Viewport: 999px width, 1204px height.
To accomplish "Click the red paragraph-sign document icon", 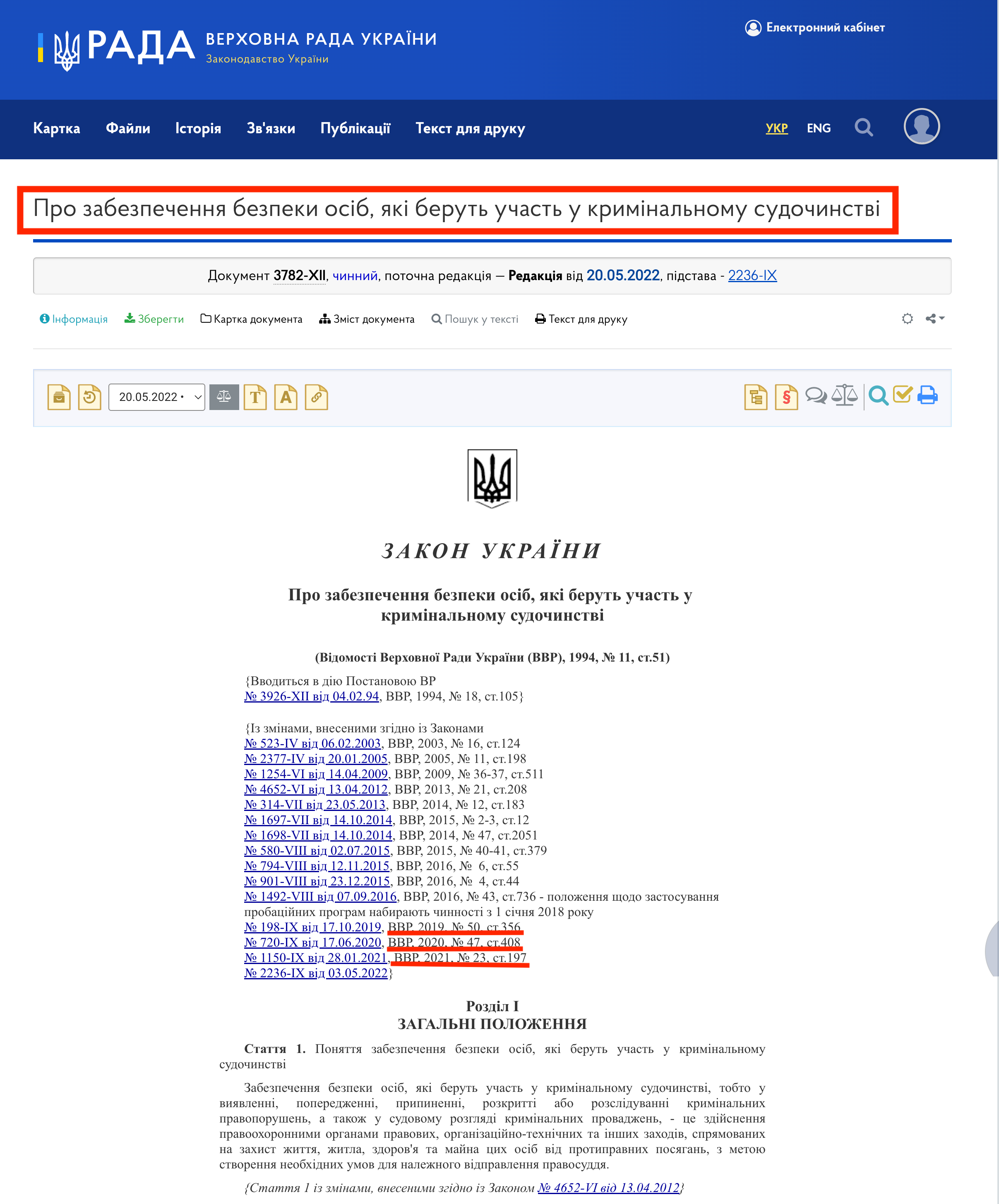I will [786, 397].
